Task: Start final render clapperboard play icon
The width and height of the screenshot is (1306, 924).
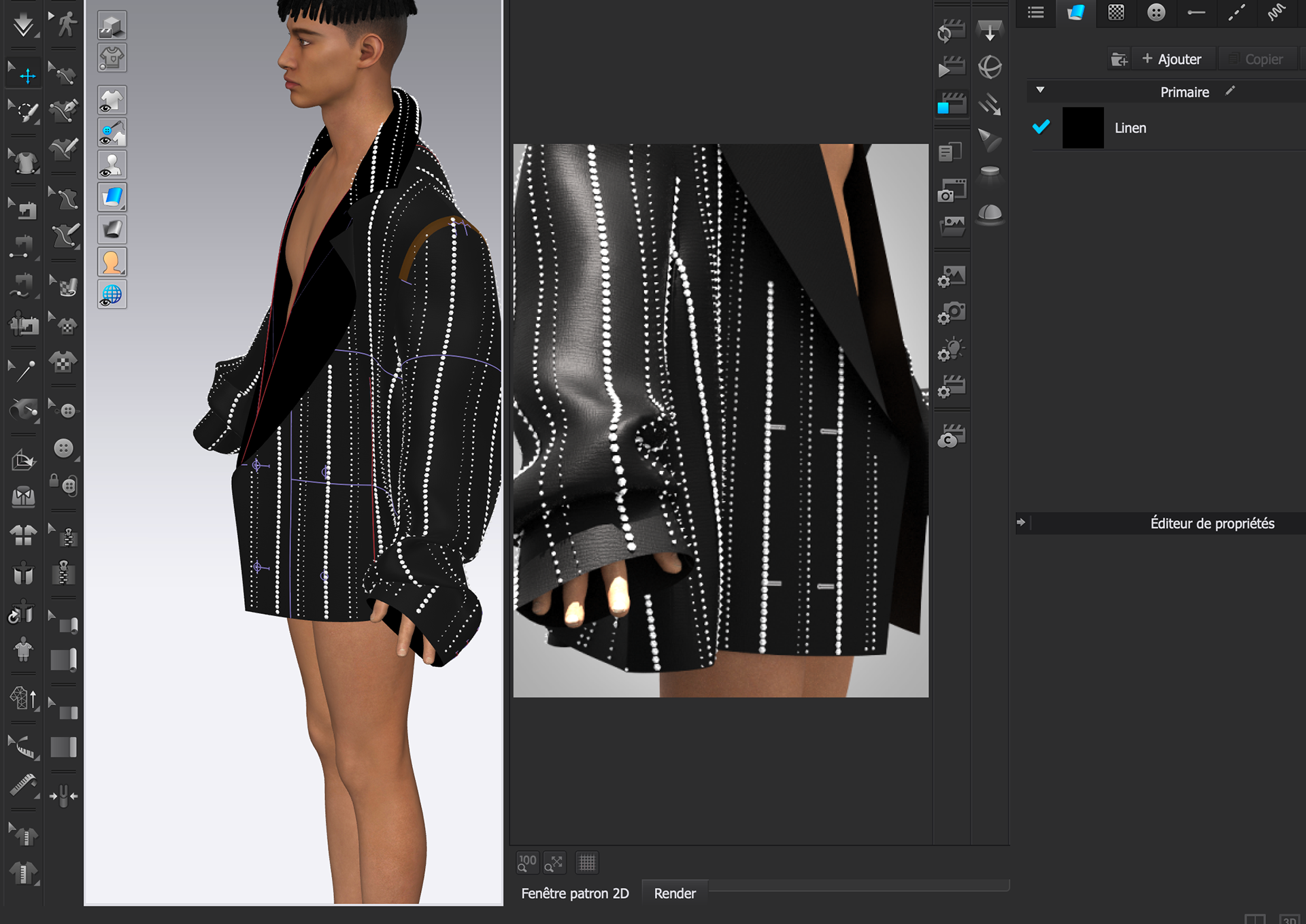Action: (x=952, y=67)
